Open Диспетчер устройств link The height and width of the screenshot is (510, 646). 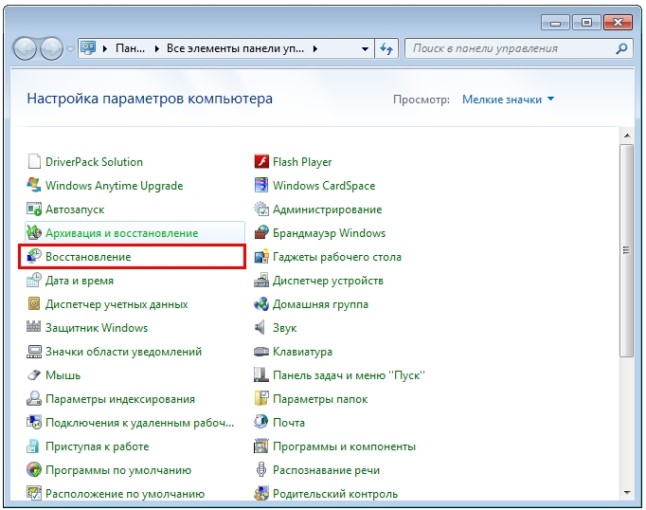coord(328,281)
